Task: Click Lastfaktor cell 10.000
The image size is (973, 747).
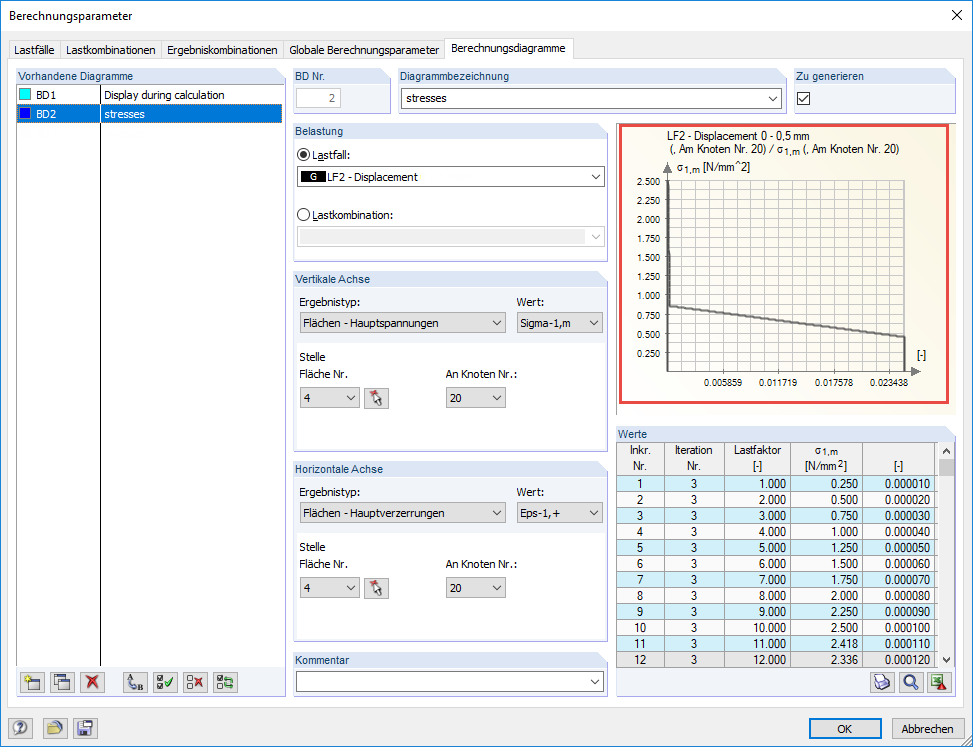Action: pos(758,627)
